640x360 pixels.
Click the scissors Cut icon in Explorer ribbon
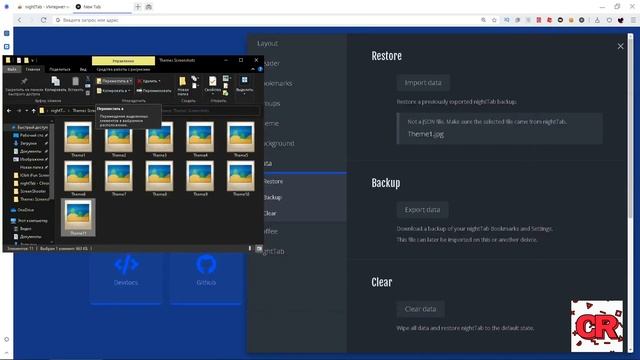click(x=88, y=78)
